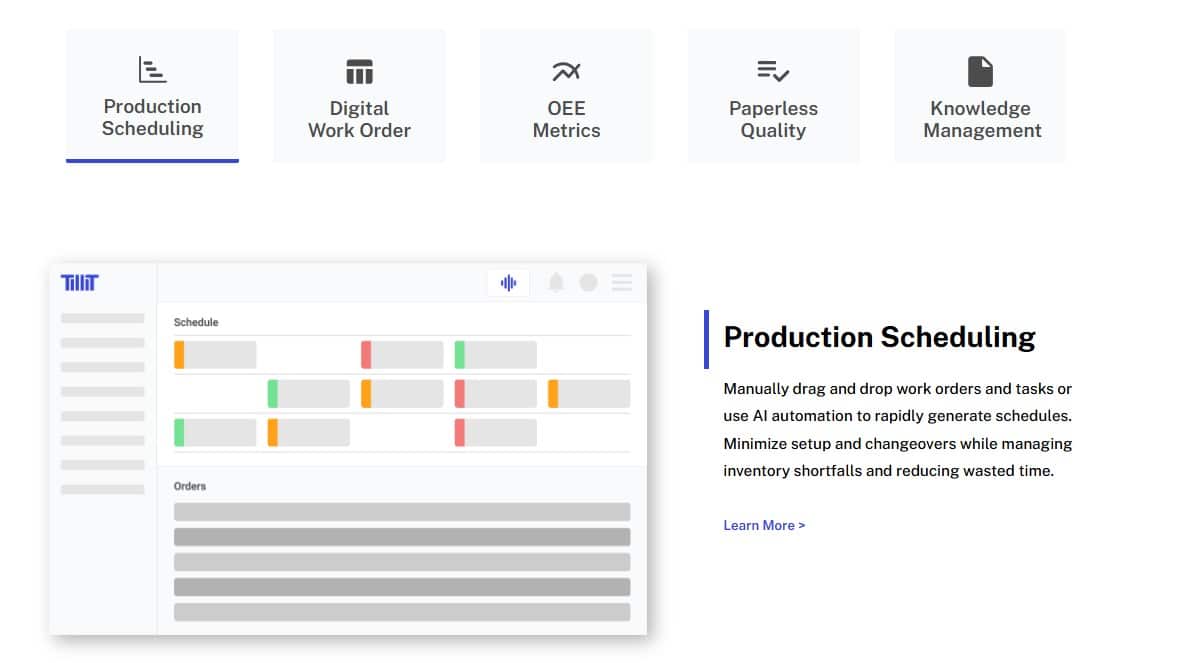The image size is (1178, 663).
Task: Click the Gantt chart icon for Production Scheduling
Action: pyautogui.click(x=152, y=70)
